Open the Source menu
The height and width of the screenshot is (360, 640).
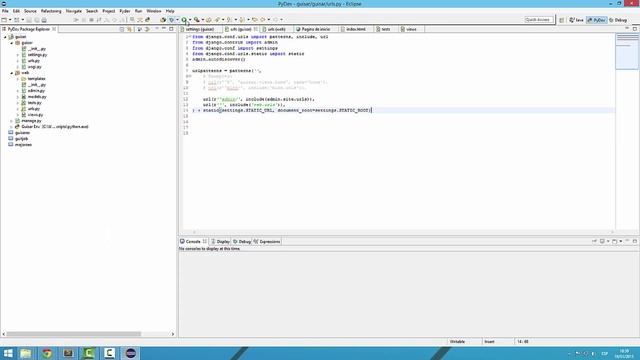(x=30, y=11)
